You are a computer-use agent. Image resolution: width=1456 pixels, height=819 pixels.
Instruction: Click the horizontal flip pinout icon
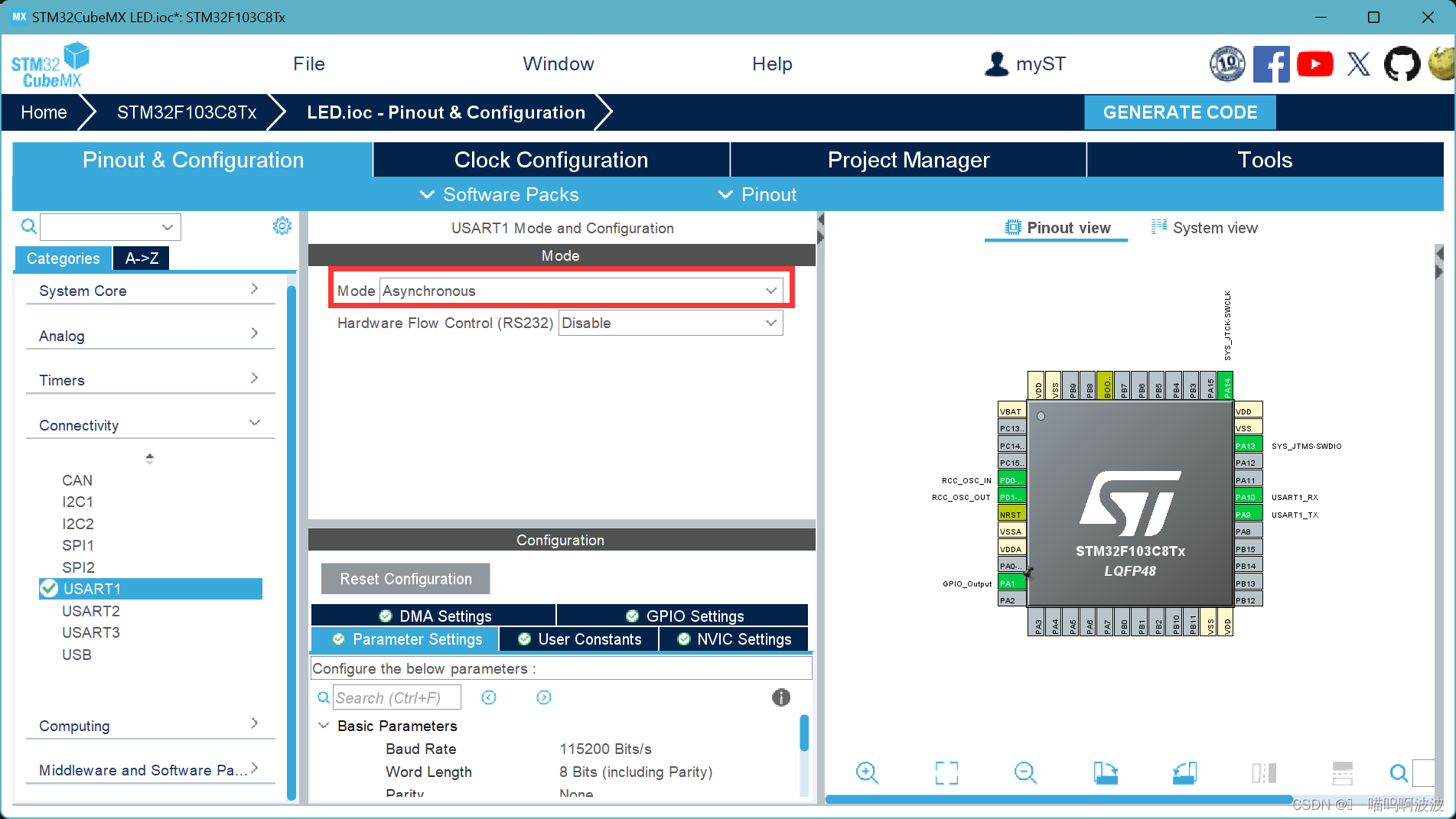[1264, 772]
